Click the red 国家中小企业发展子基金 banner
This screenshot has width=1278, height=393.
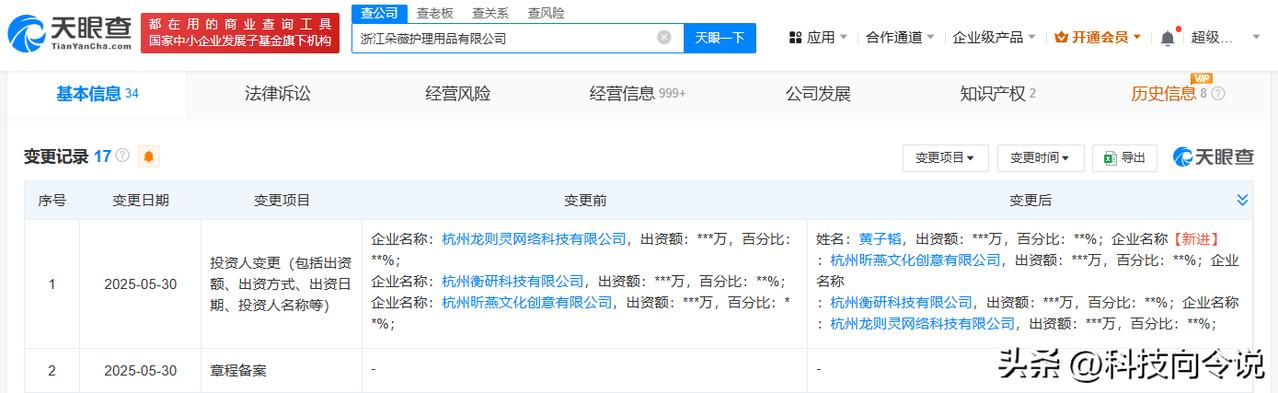pos(240,33)
